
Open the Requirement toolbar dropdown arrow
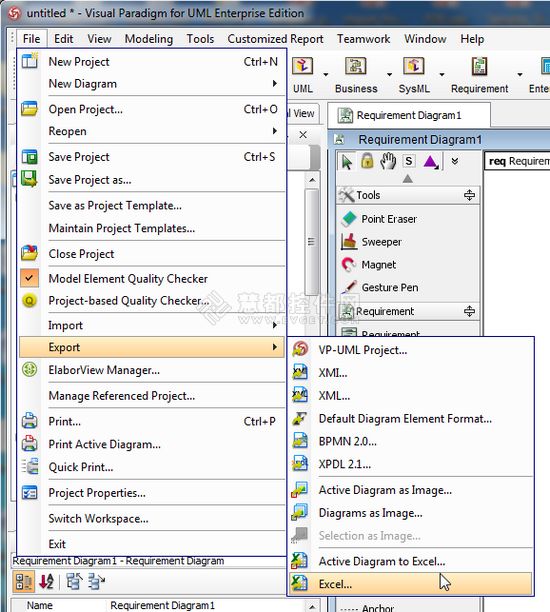(520, 74)
